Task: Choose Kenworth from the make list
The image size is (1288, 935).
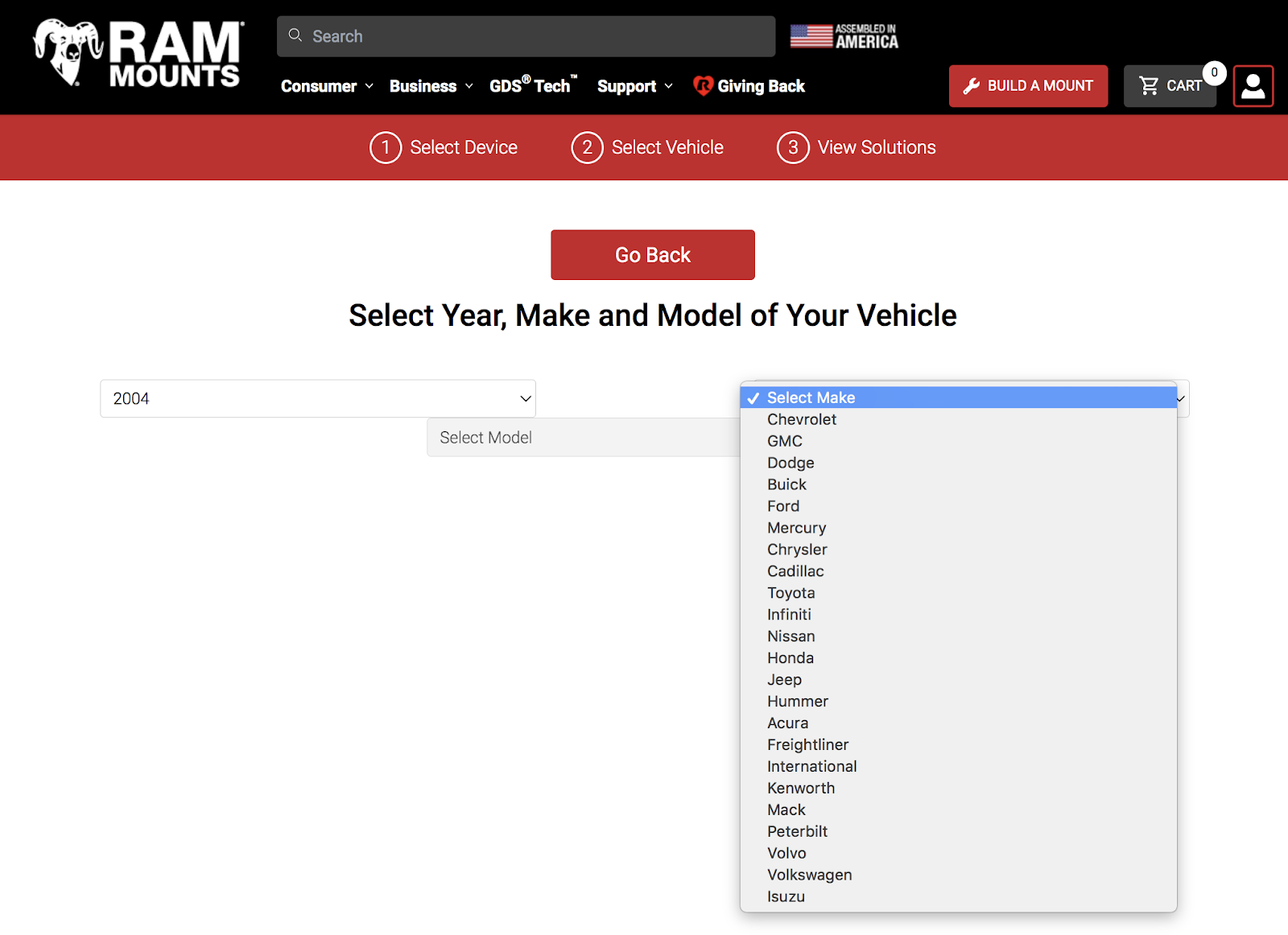Action: 958,789
